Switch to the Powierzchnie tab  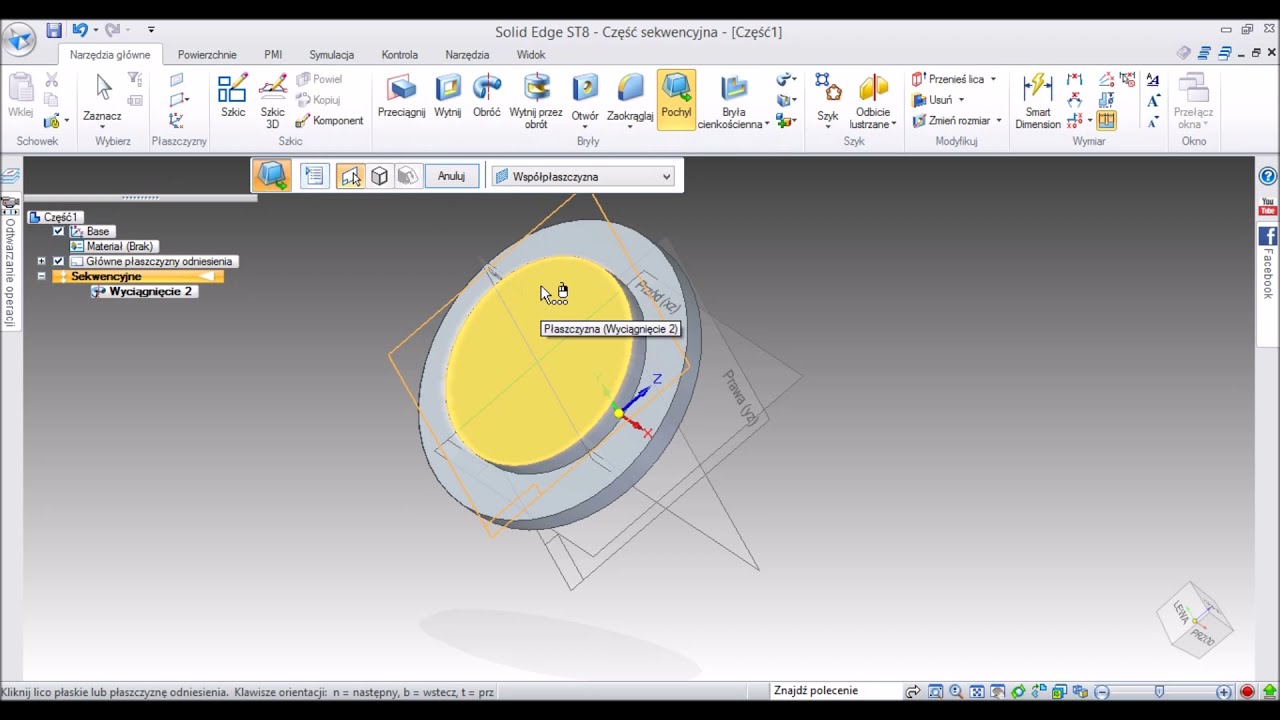point(207,55)
